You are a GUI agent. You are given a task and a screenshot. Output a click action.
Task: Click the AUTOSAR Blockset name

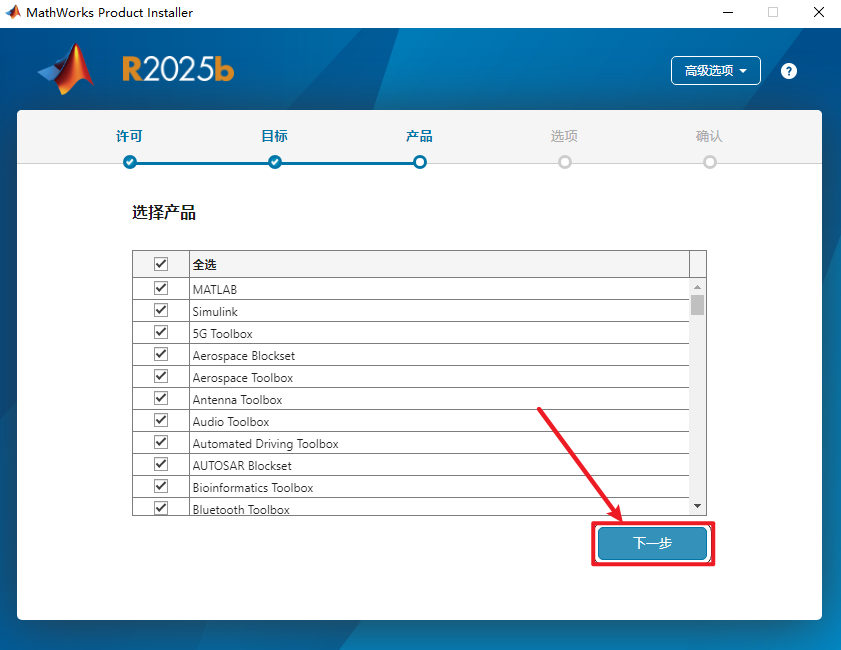coord(242,466)
